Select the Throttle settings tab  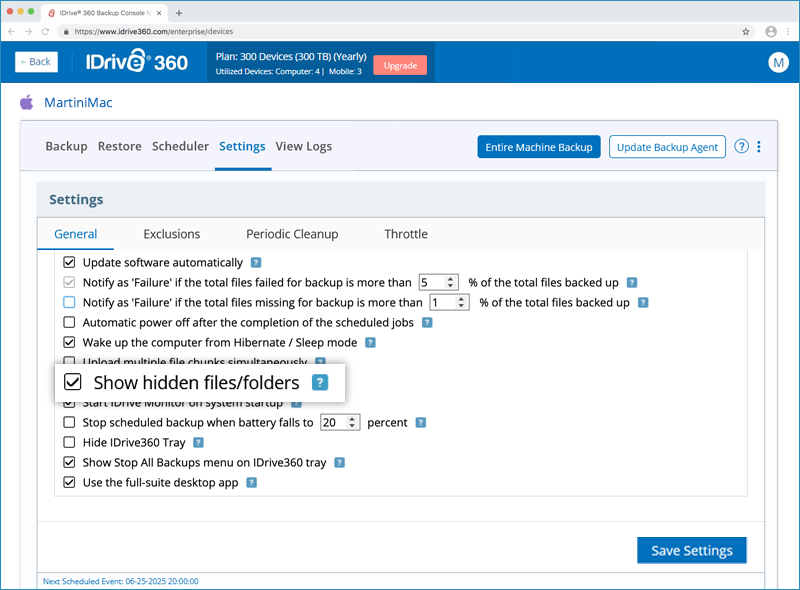pos(406,234)
